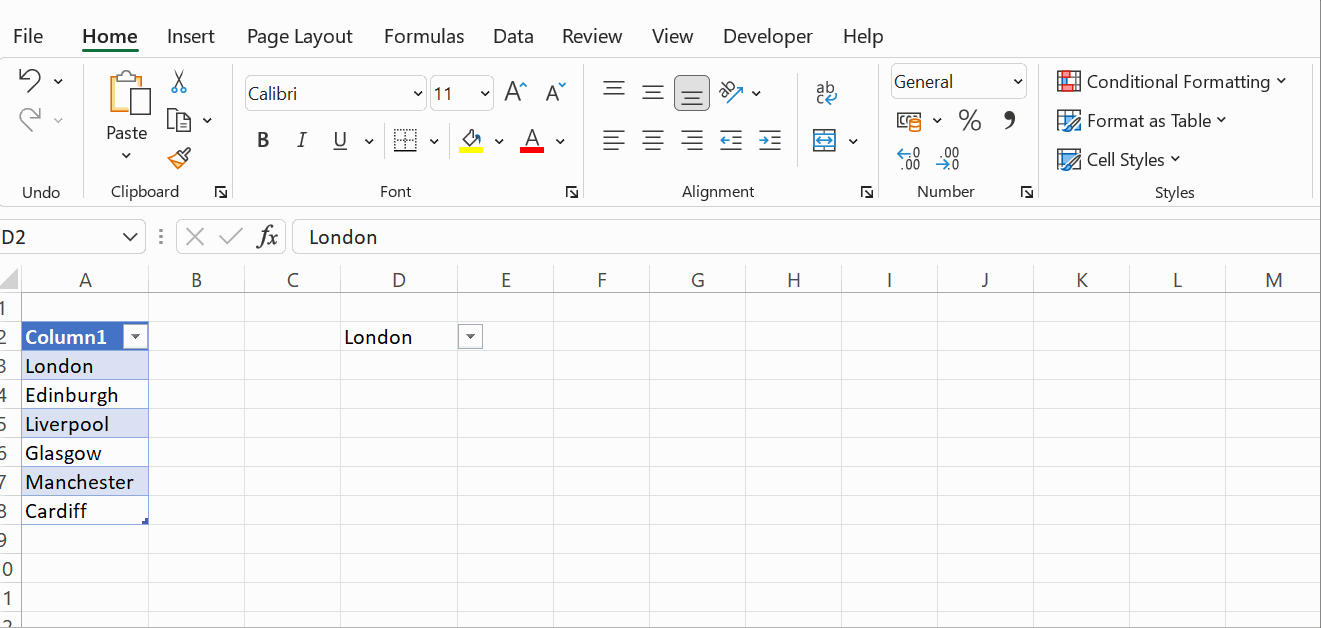The height and width of the screenshot is (628, 1321).
Task: Apply italic formatting
Action: tap(301, 139)
